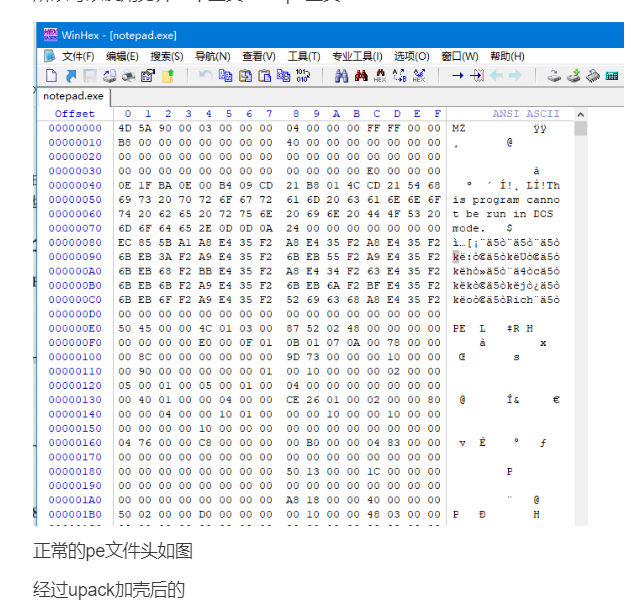This screenshot has width=627, height=611.
Task: Click the Clone disk icon with green arrow
Action: coord(573,76)
